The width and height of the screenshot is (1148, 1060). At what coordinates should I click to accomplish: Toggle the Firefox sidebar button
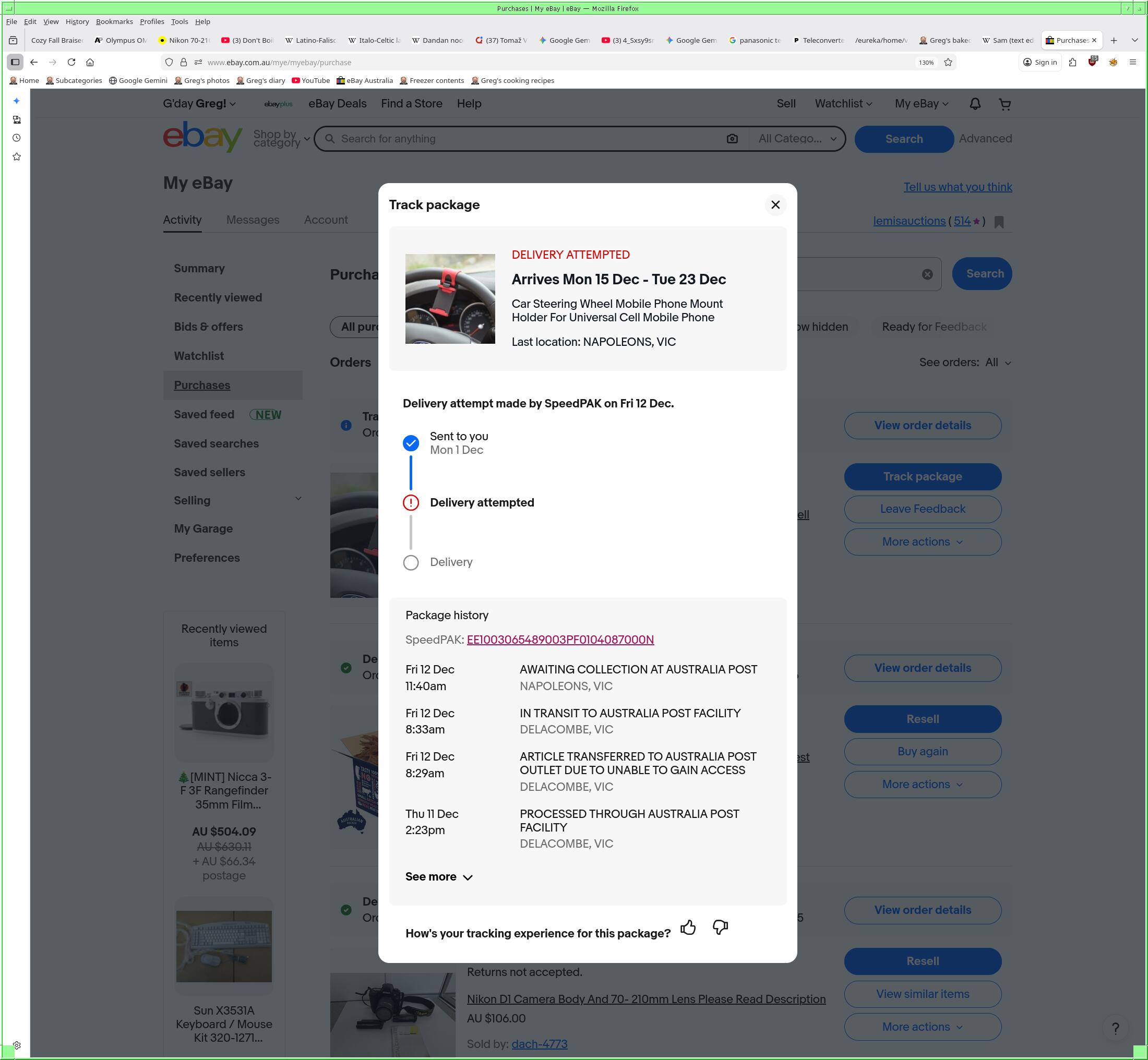click(16, 62)
